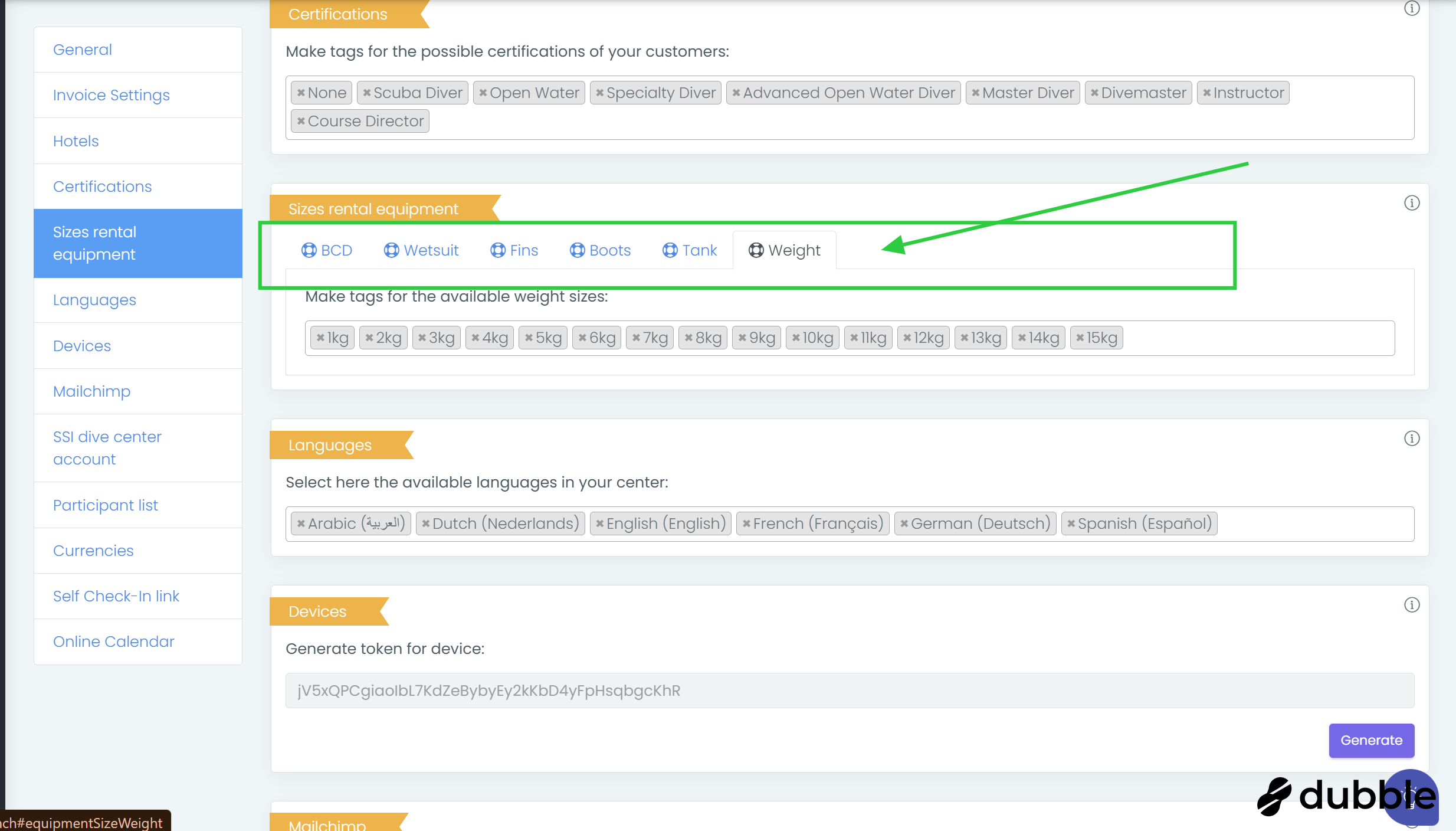Click the device token field
Screen dimensions: 1456x831
850,691
